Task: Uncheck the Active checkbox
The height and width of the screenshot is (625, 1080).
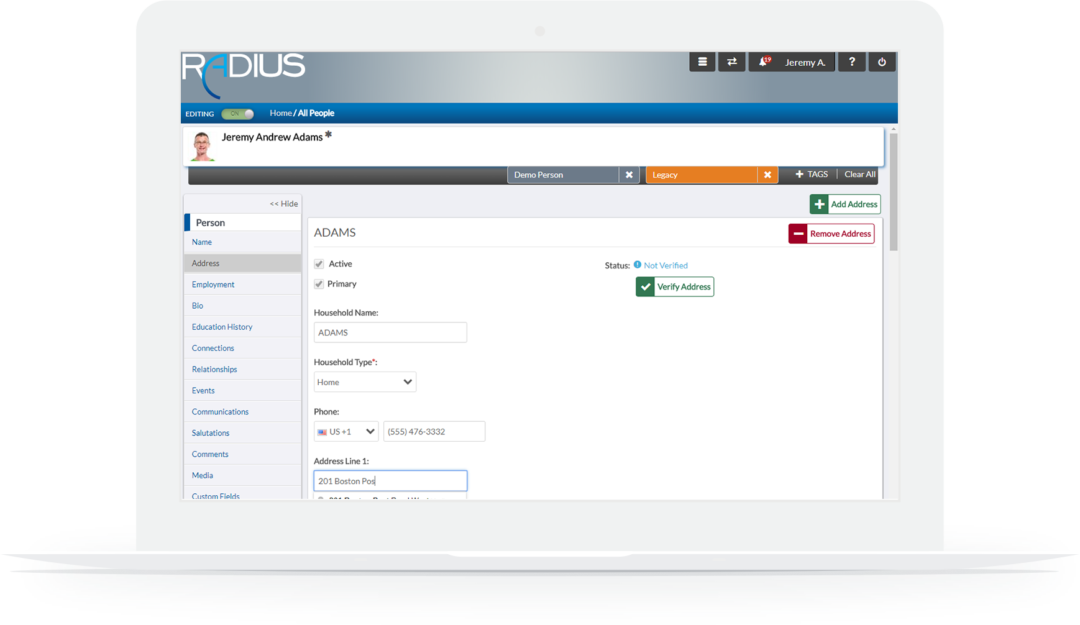Action: (x=317, y=263)
